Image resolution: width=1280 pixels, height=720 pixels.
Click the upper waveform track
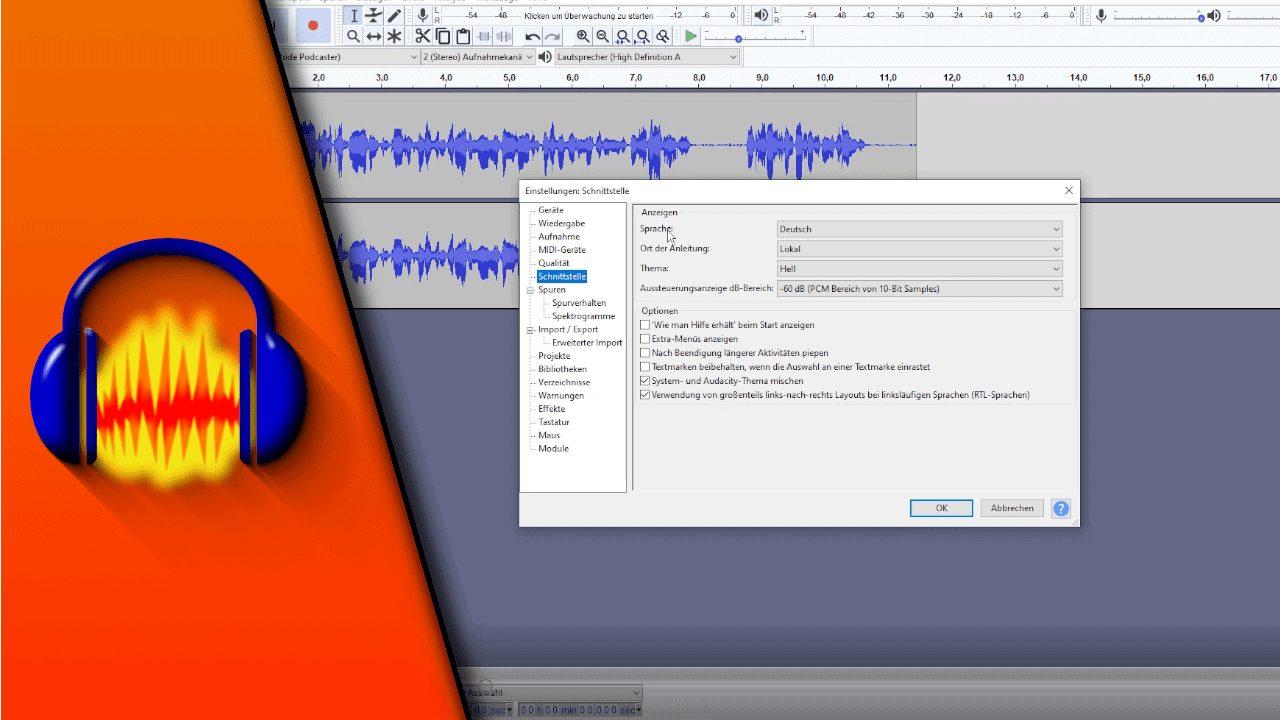(x=610, y=145)
